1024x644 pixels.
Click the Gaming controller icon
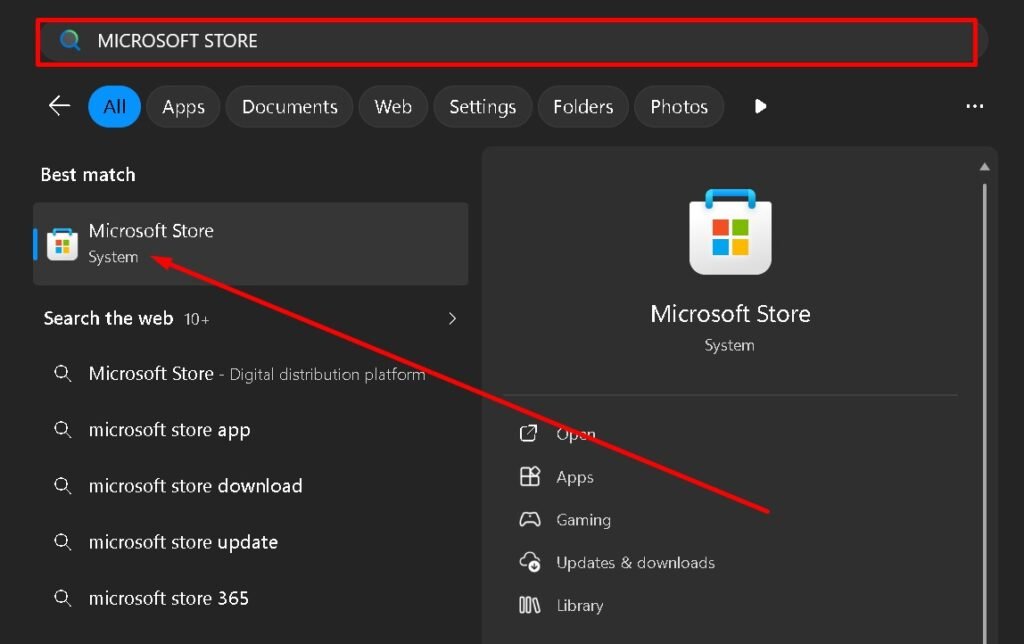pos(530,519)
